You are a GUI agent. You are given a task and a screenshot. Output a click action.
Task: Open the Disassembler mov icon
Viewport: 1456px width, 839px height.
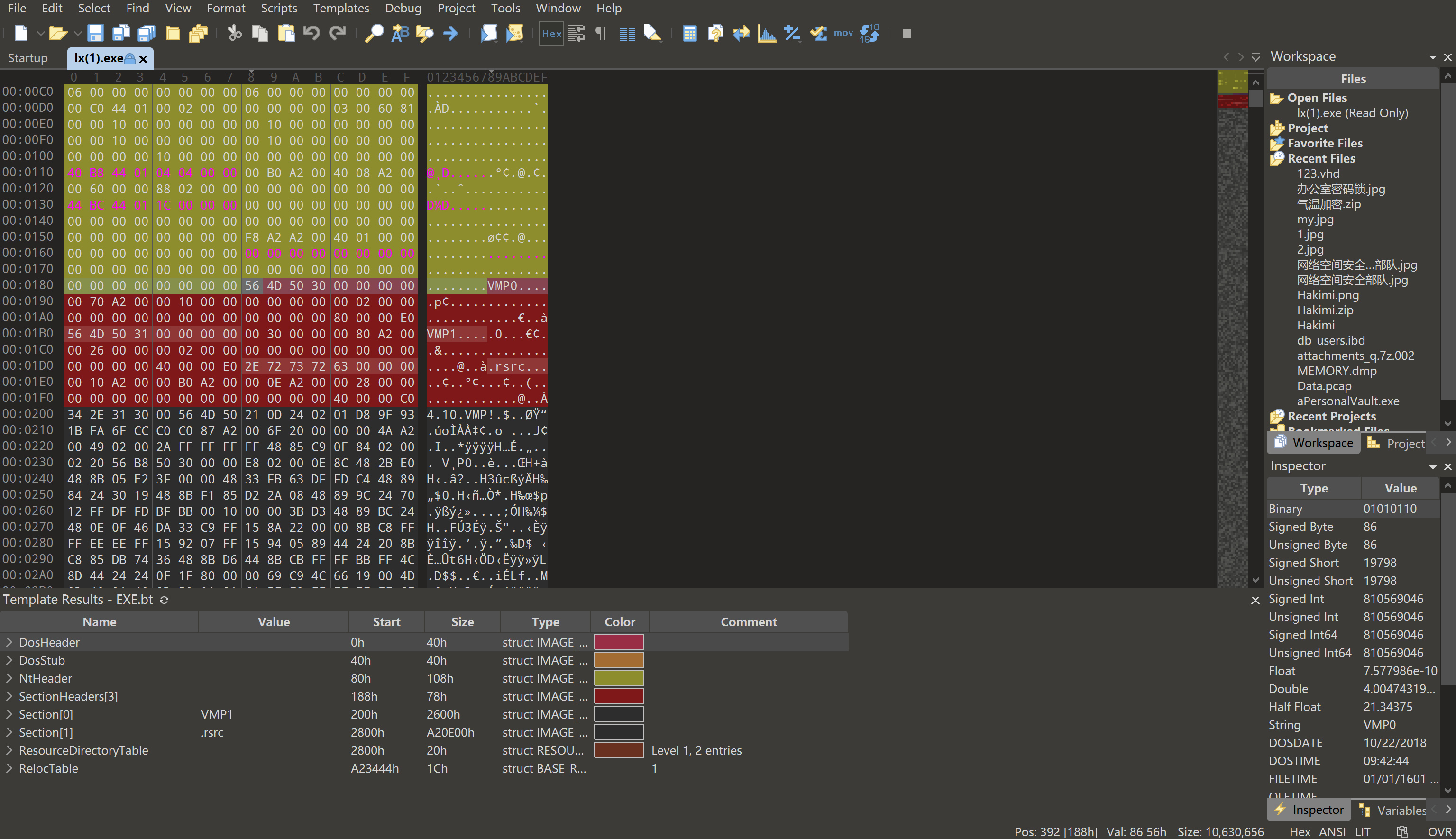click(x=843, y=34)
